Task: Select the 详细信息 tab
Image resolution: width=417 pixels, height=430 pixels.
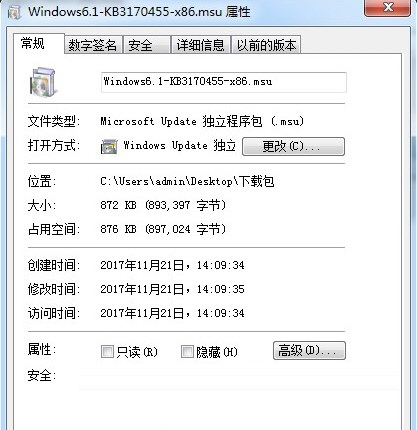Action: [x=200, y=45]
